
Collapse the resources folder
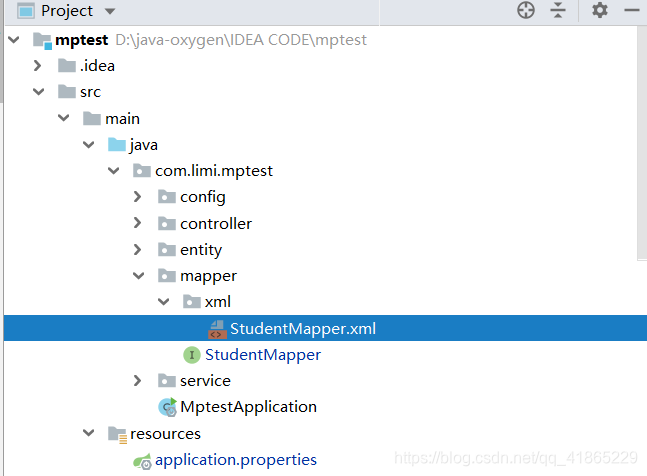click(89, 433)
